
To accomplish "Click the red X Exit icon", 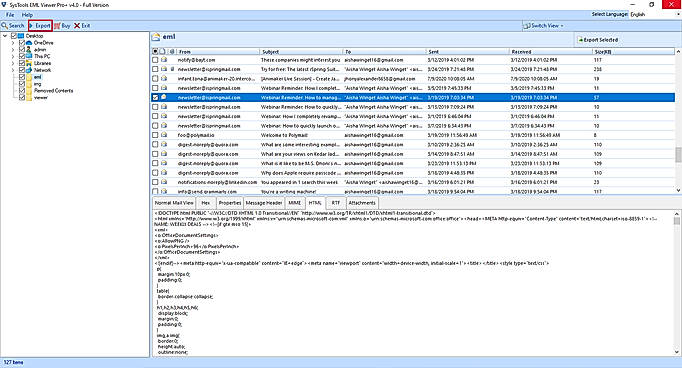I will click(77, 26).
